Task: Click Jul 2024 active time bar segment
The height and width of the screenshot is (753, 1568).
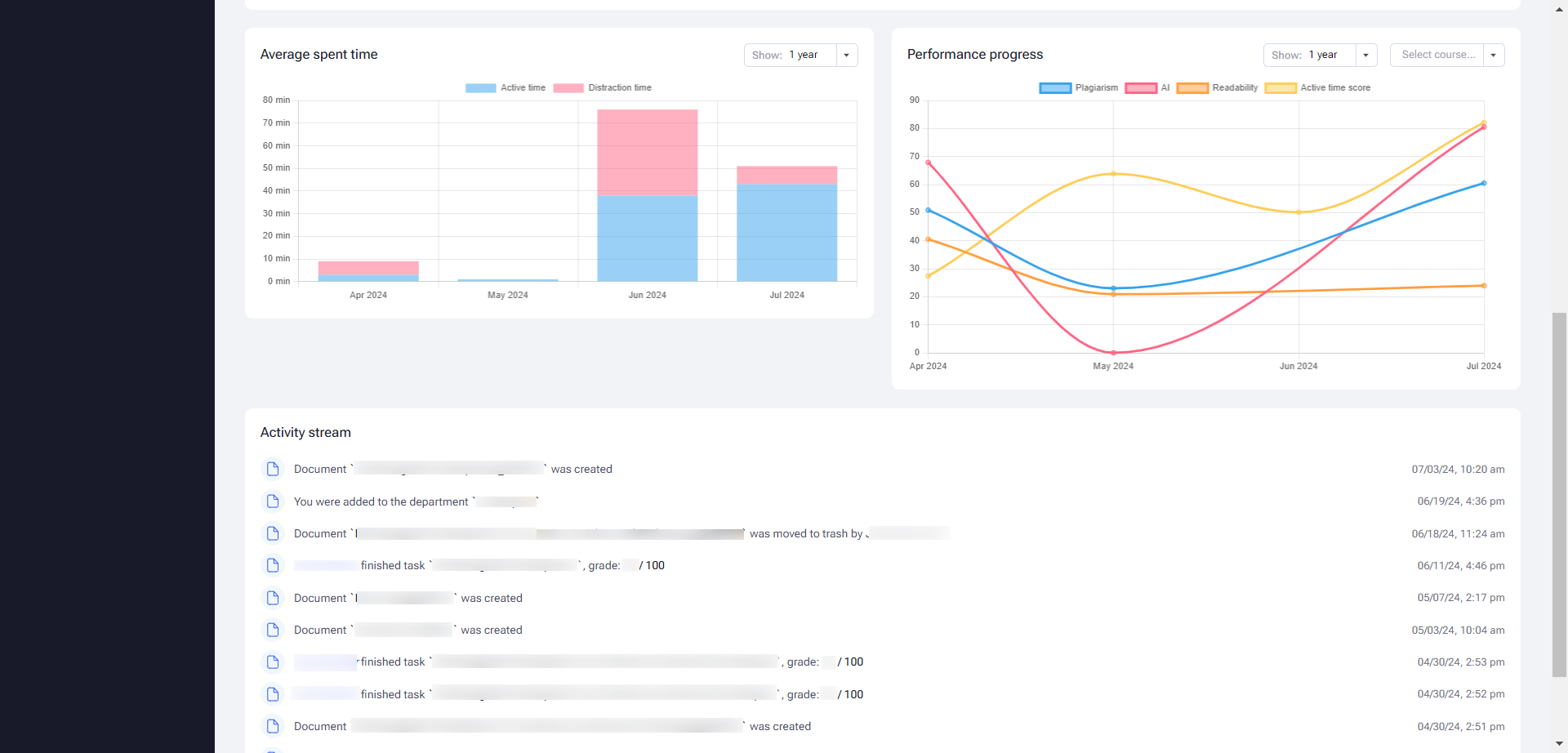Action: [x=787, y=233]
